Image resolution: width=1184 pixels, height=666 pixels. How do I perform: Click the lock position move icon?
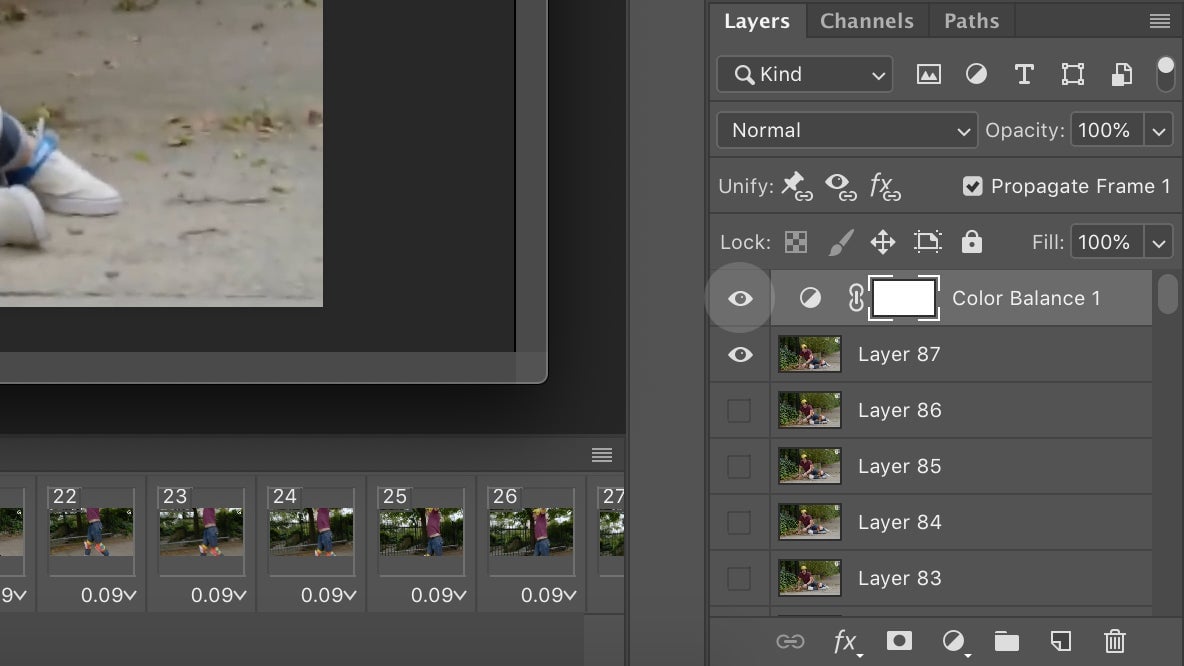click(883, 242)
